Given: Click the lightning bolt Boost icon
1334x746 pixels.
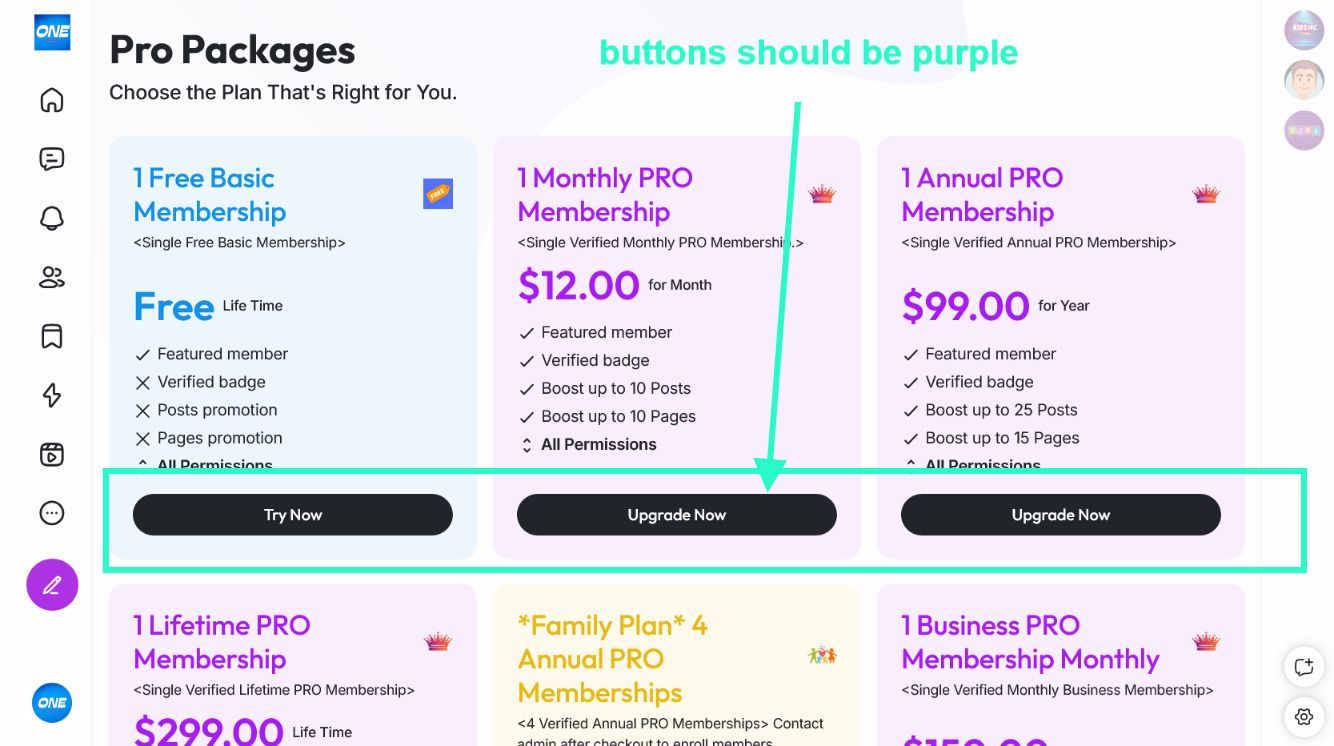Looking at the screenshot, I should tap(52, 395).
